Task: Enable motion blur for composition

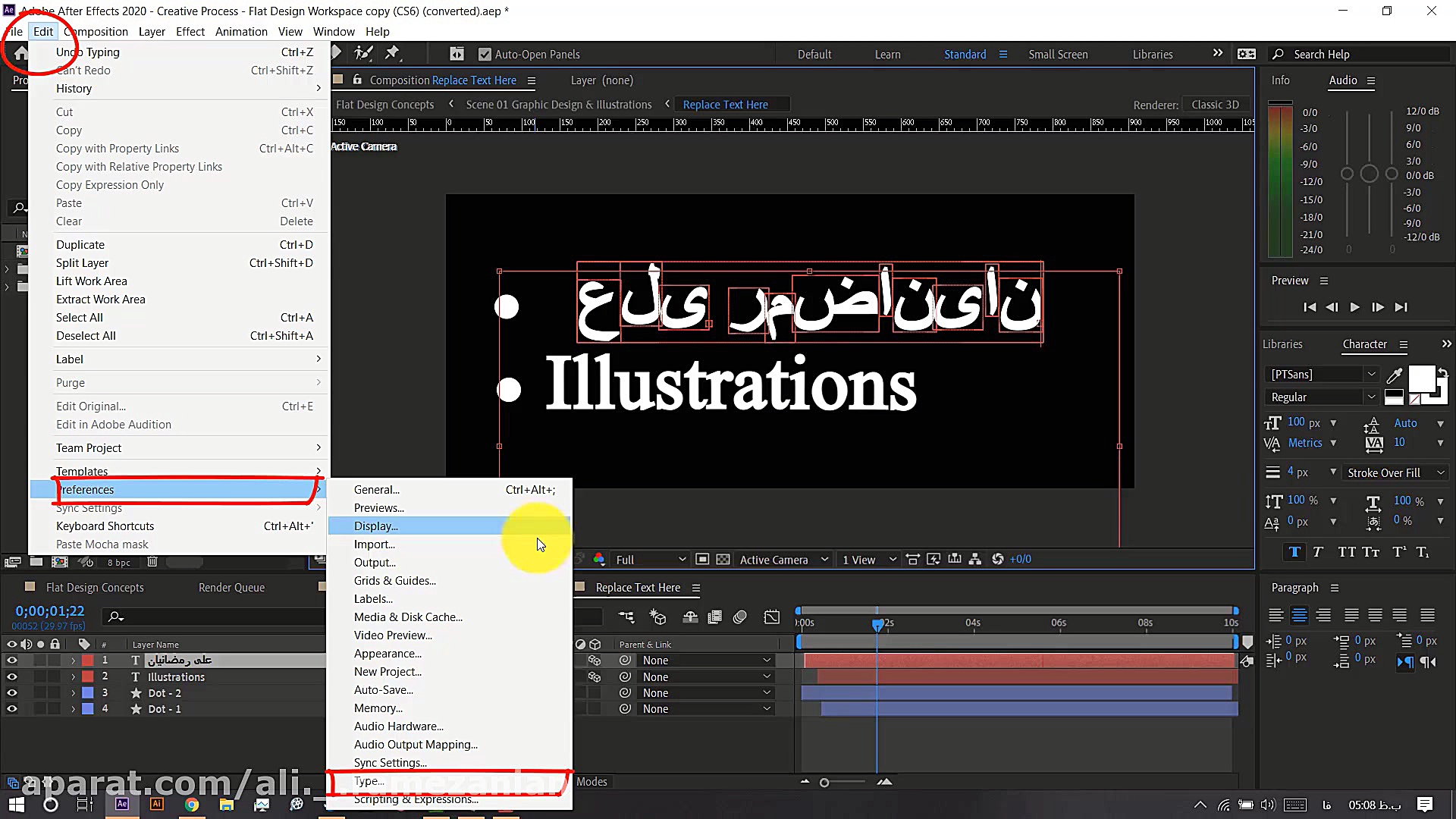Action: 741,617
